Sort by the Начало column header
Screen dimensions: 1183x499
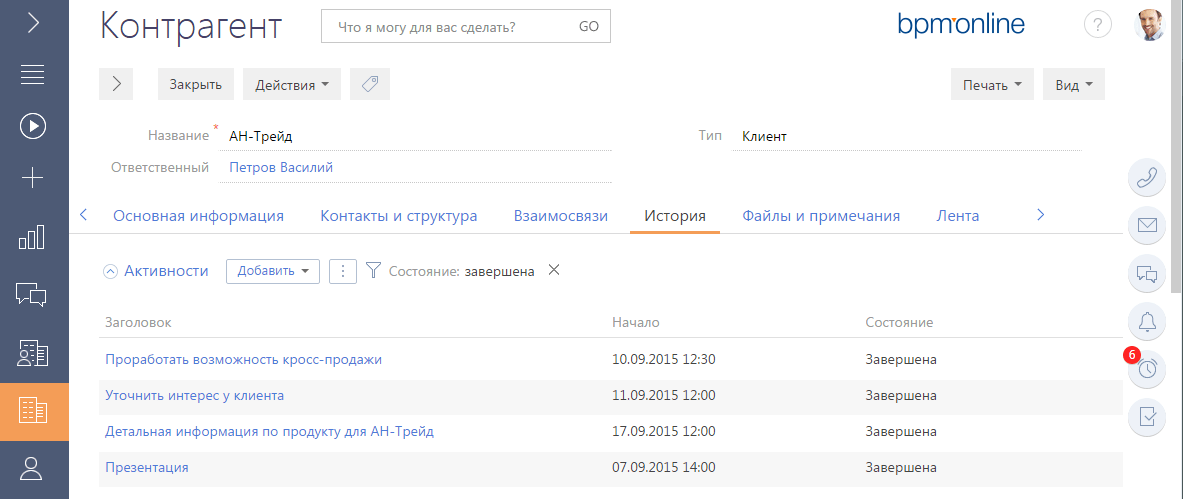[636, 322]
